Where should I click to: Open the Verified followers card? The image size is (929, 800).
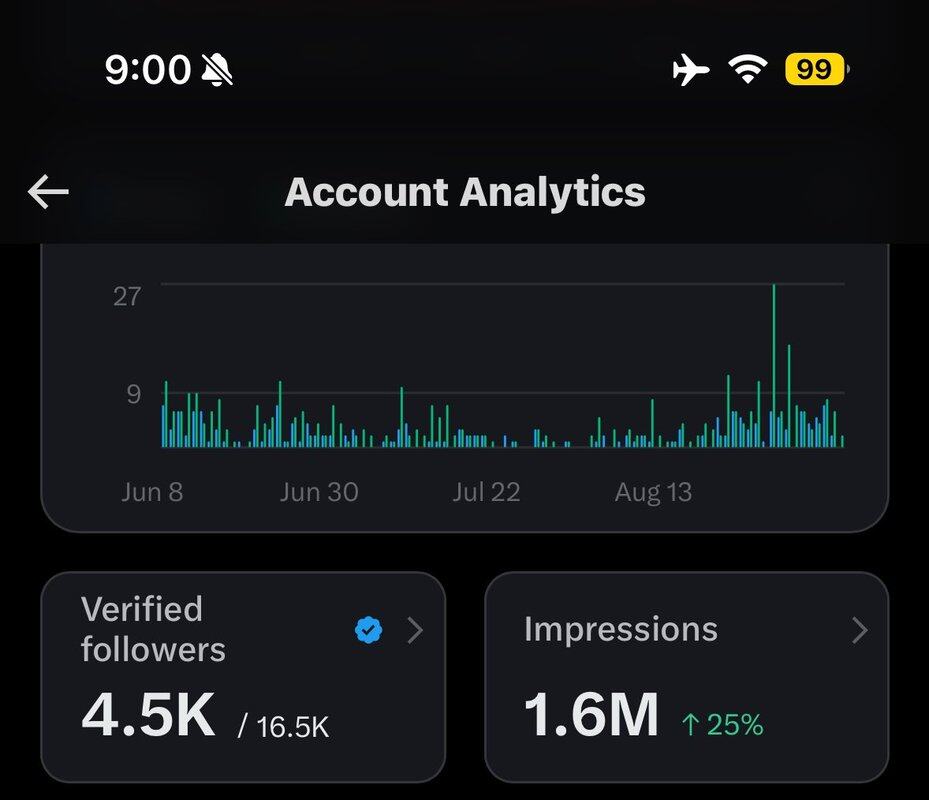tap(243, 677)
